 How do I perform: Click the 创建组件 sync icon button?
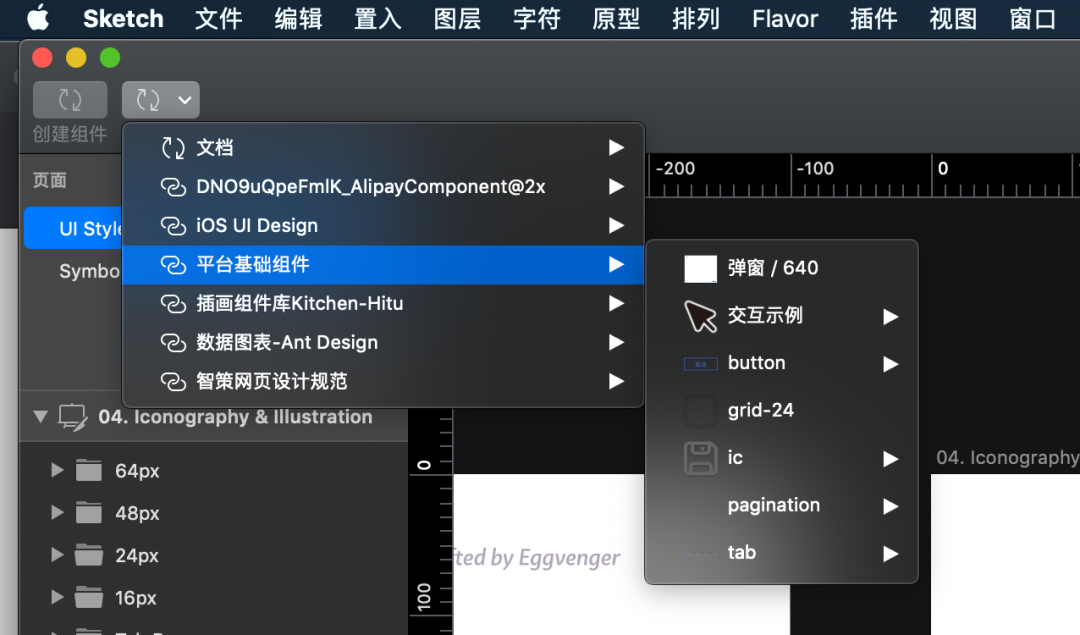click(x=70, y=100)
